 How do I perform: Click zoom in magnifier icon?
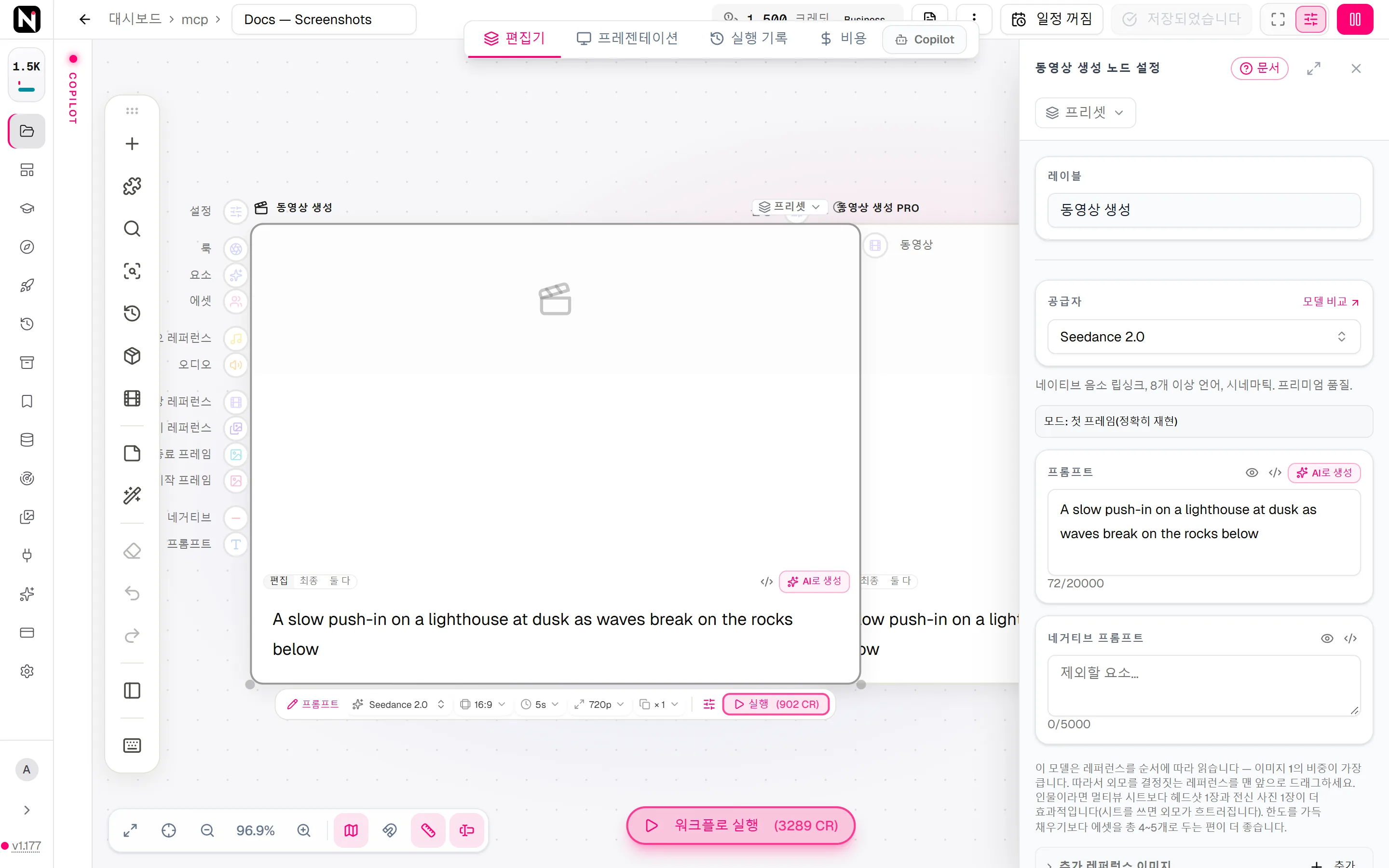click(x=304, y=830)
